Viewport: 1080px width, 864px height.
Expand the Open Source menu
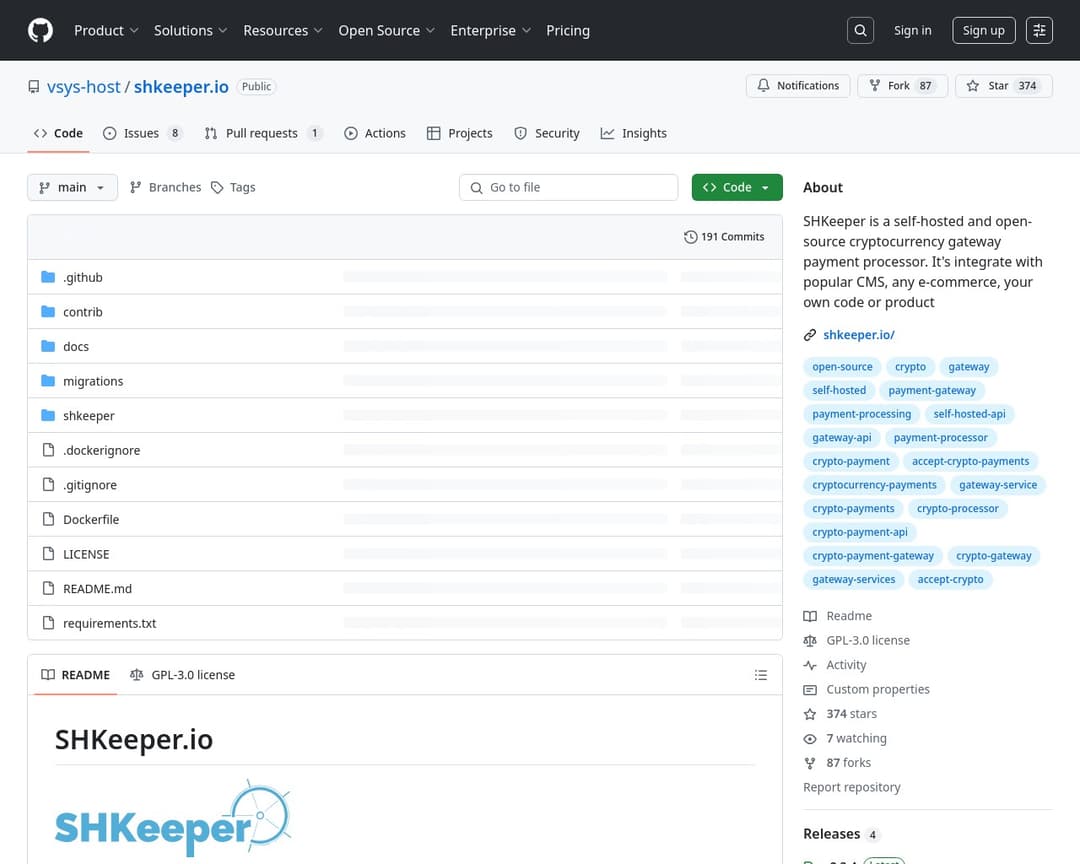(386, 30)
